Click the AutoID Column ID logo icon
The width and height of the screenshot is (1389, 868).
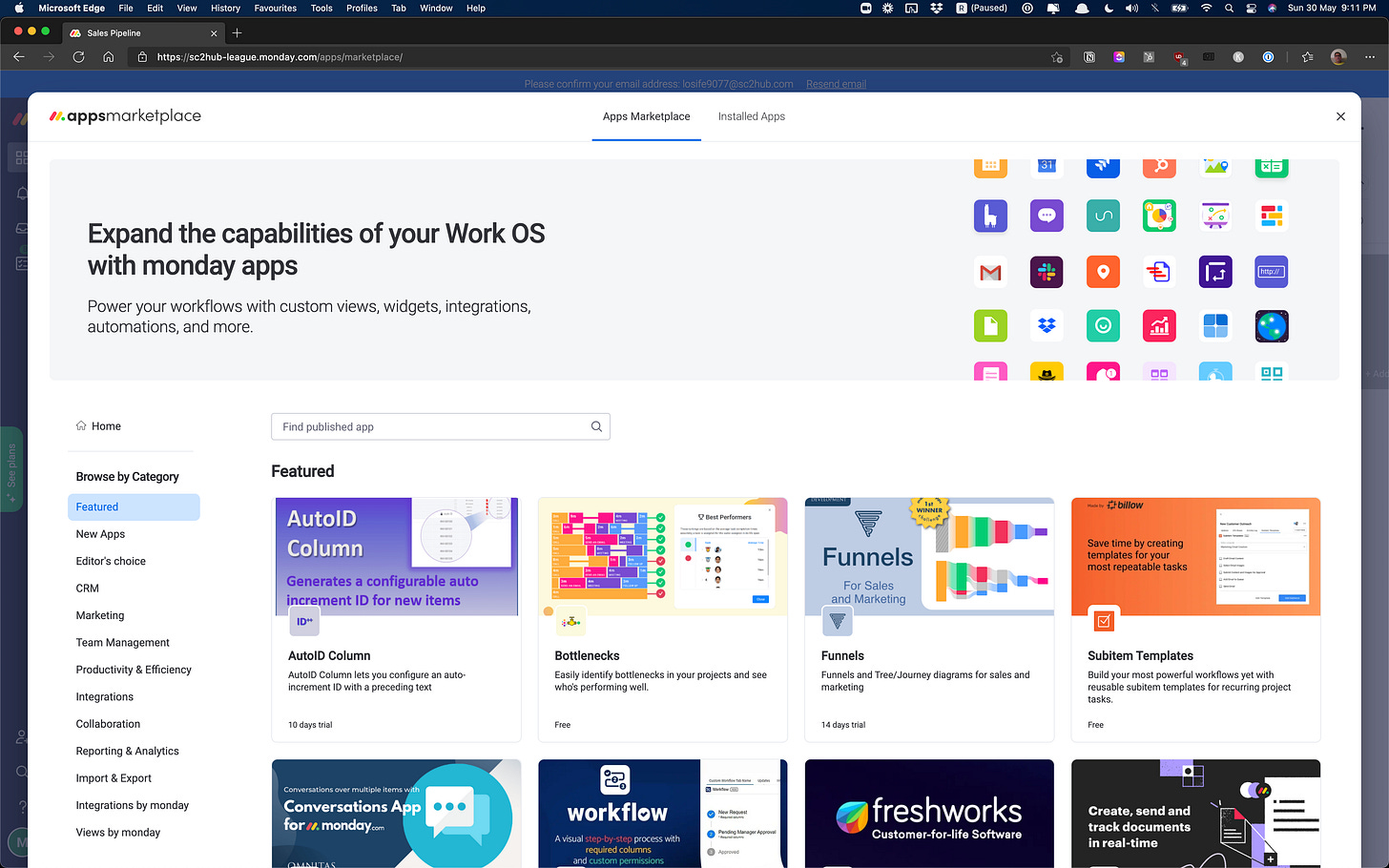coord(303,621)
